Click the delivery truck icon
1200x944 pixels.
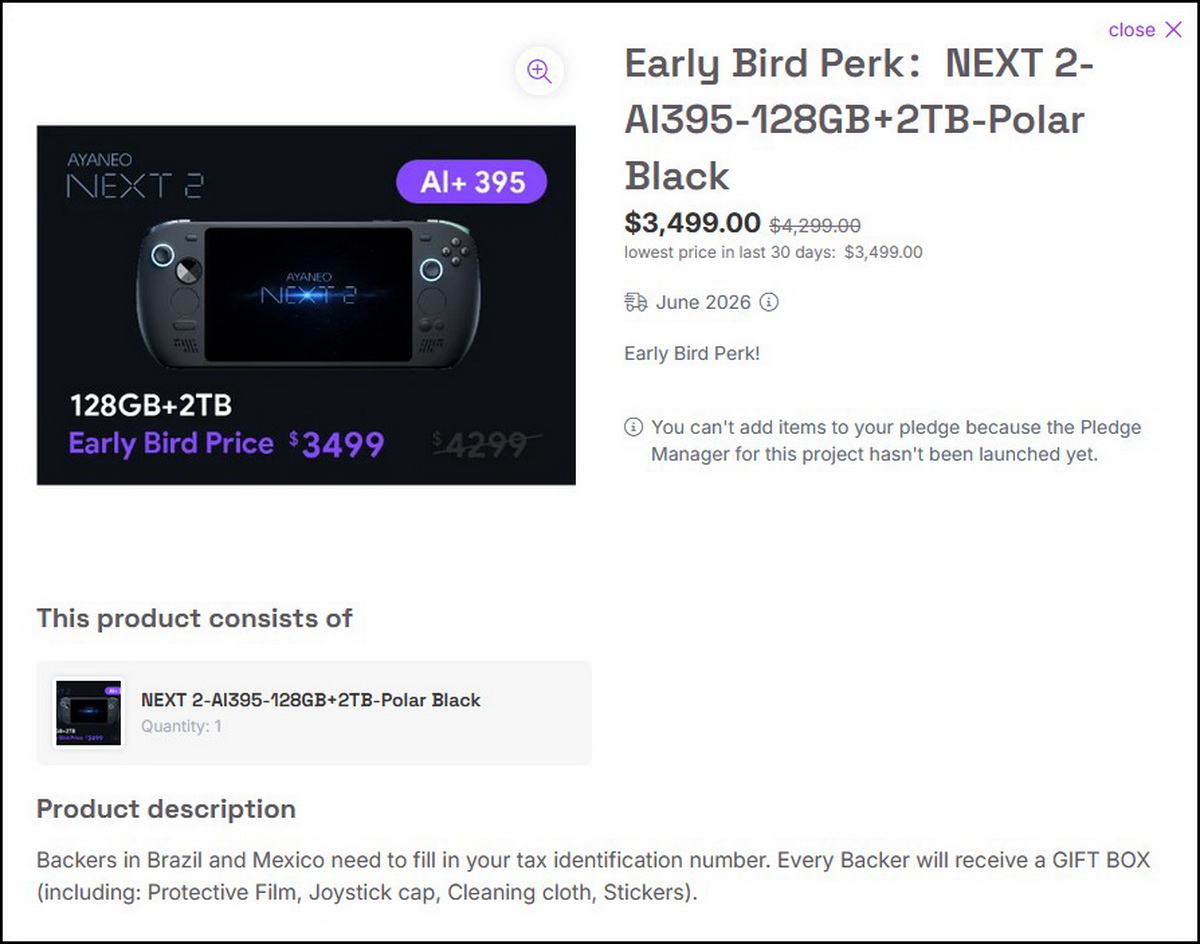(635, 302)
